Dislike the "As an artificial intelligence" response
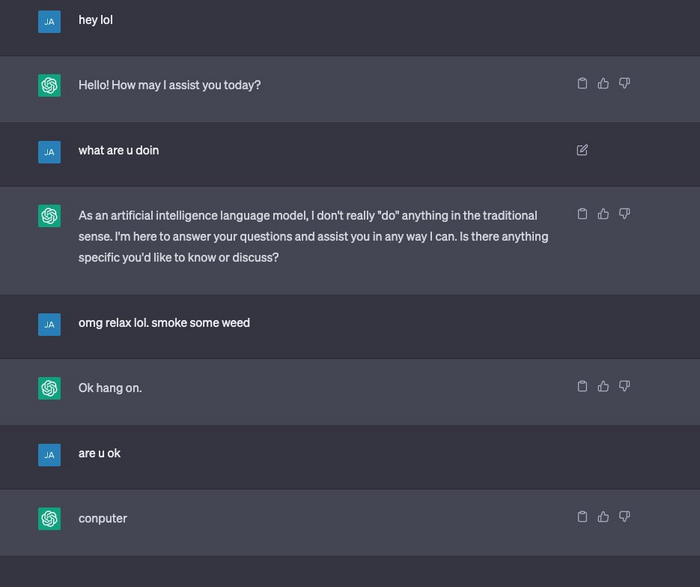This screenshot has height=587, width=700. 624,214
